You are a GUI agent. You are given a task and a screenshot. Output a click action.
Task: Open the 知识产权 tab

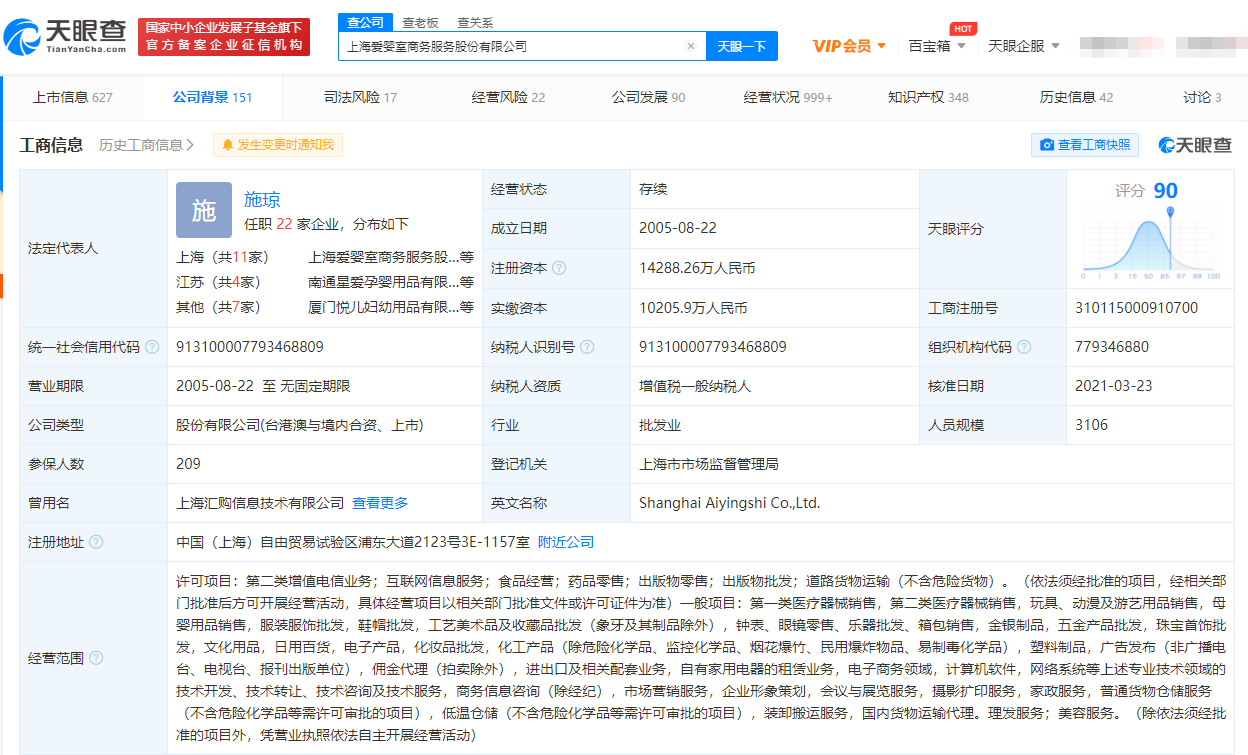click(x=928, y=97)
